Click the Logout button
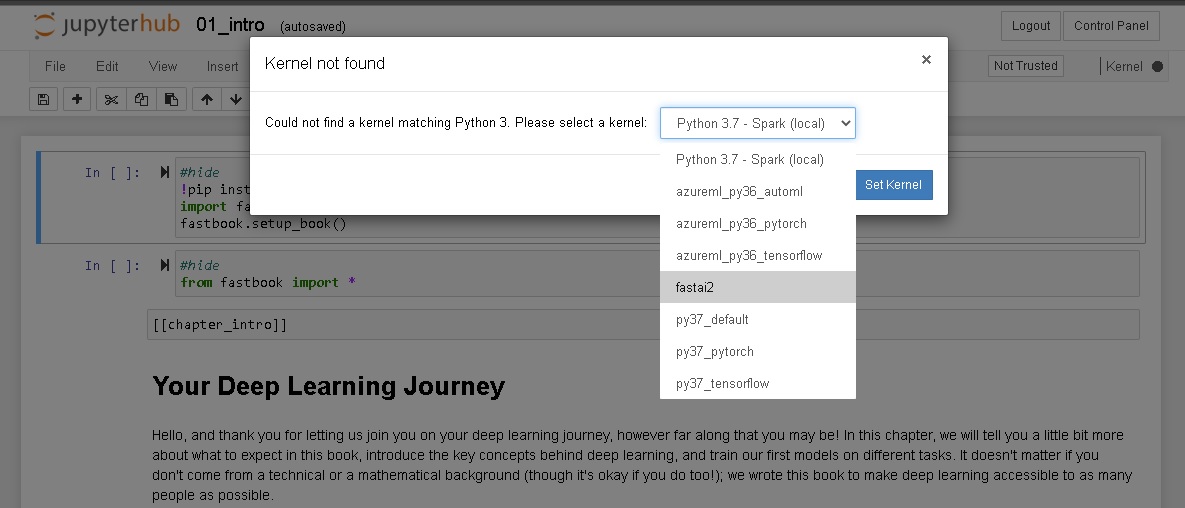 point(1031,26)
